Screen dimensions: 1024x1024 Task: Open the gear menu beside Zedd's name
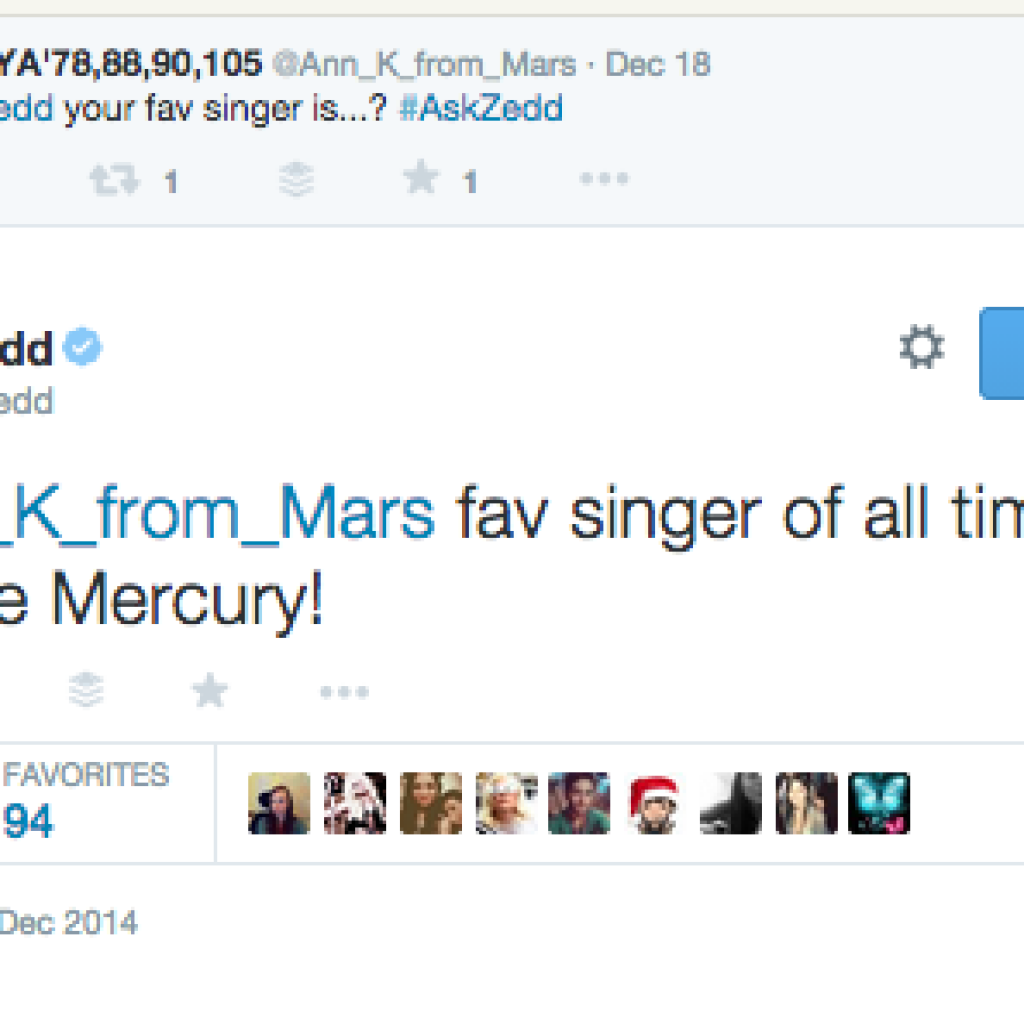(921, 349)
